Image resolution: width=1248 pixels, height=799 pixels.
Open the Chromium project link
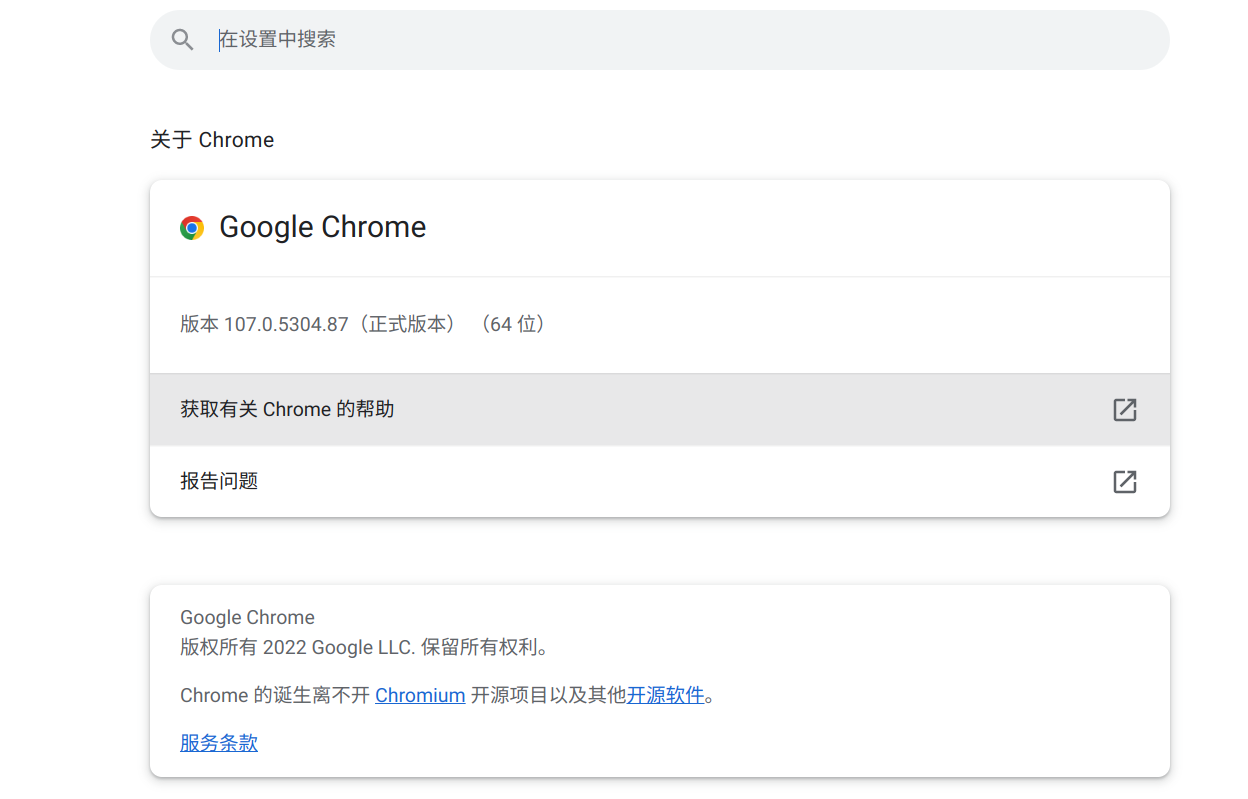420,695
